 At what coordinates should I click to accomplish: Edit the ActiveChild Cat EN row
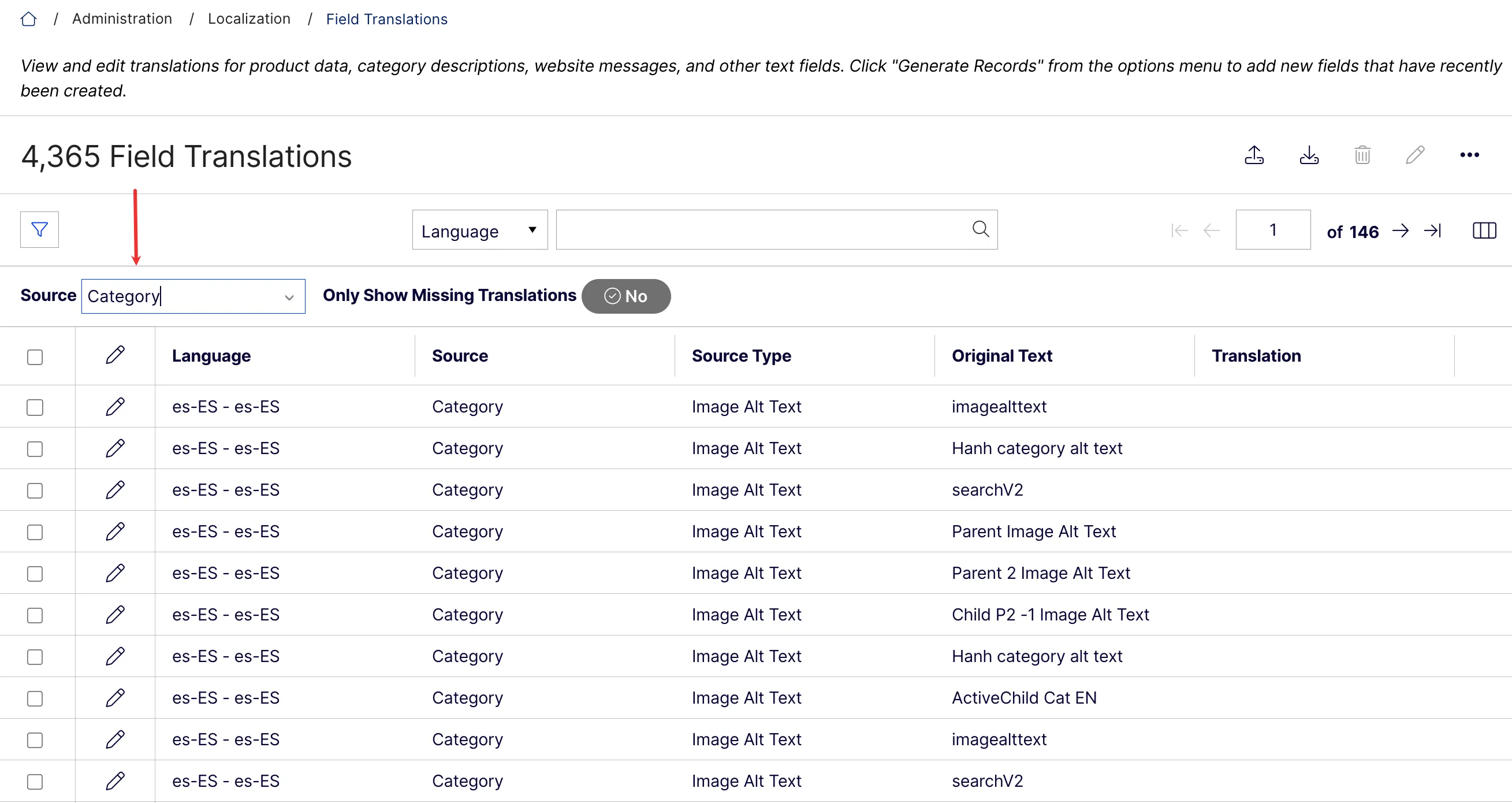[x=115, y=698]
